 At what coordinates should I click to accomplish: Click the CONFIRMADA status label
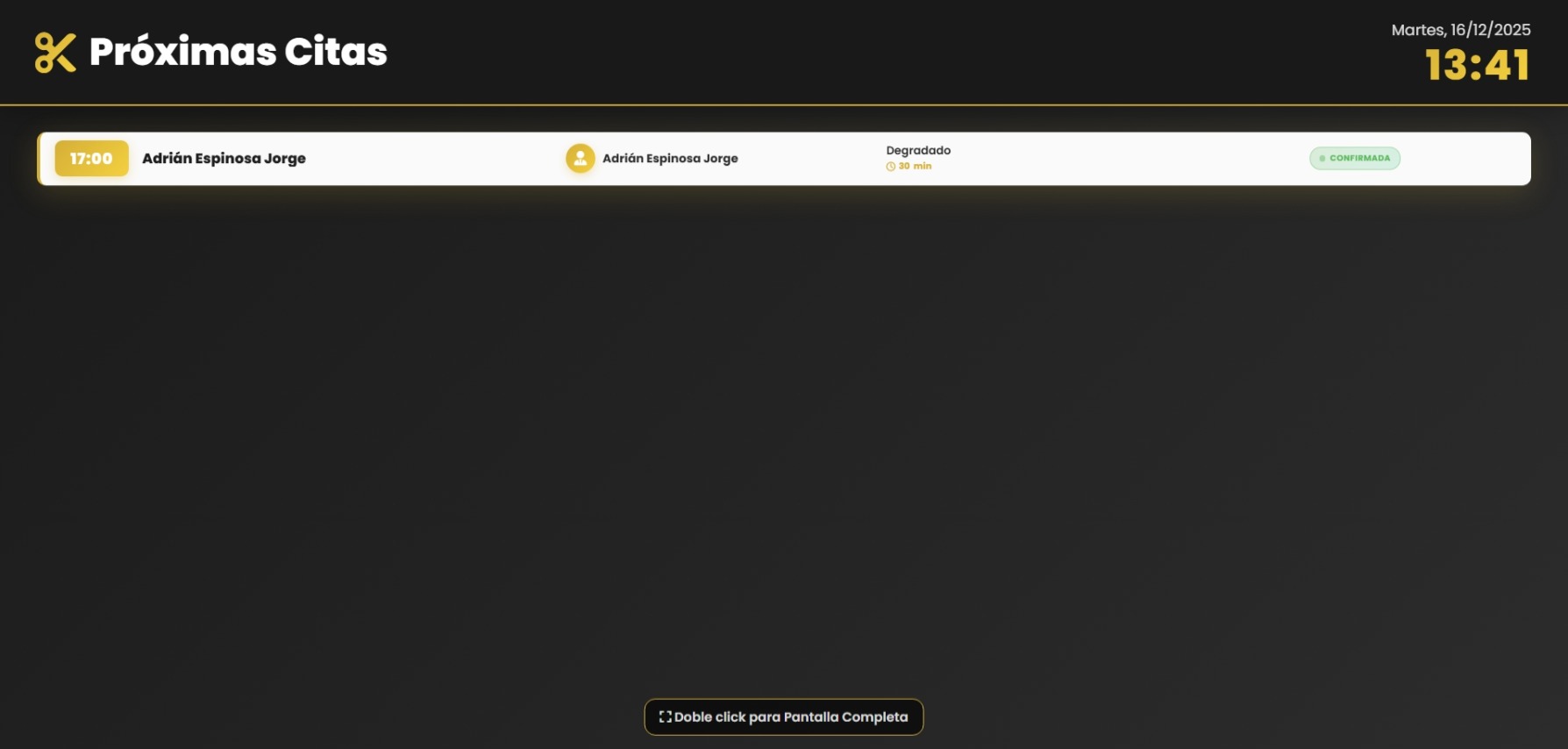(1359, 159)
